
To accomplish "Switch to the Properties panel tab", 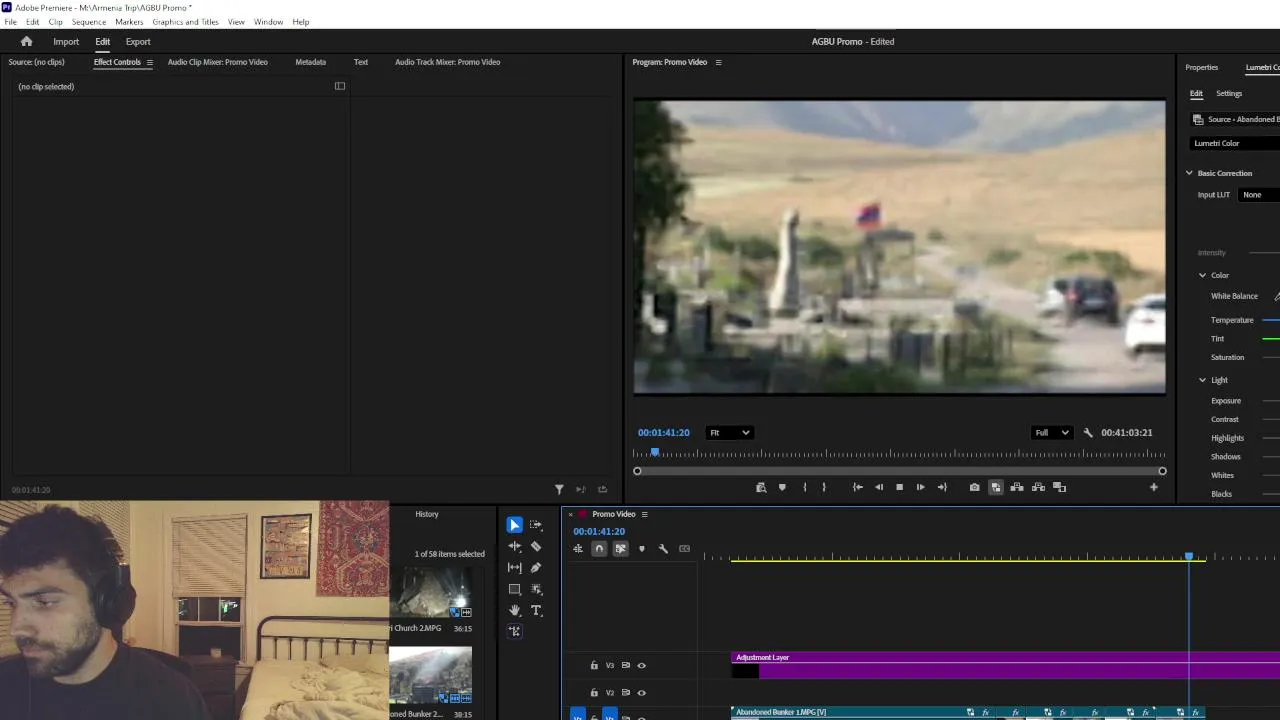I will coord(1201,67).
